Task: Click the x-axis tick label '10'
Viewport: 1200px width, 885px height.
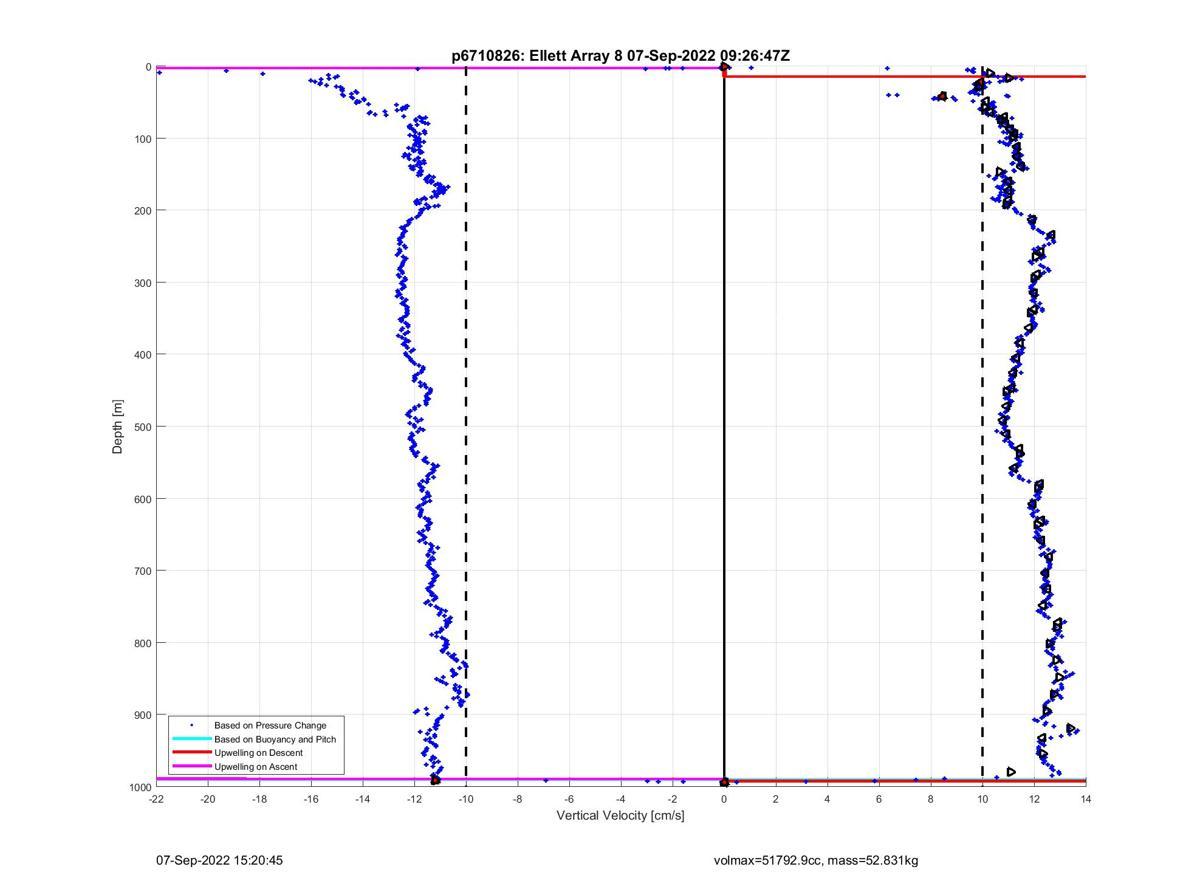Action: click(982, 799)
